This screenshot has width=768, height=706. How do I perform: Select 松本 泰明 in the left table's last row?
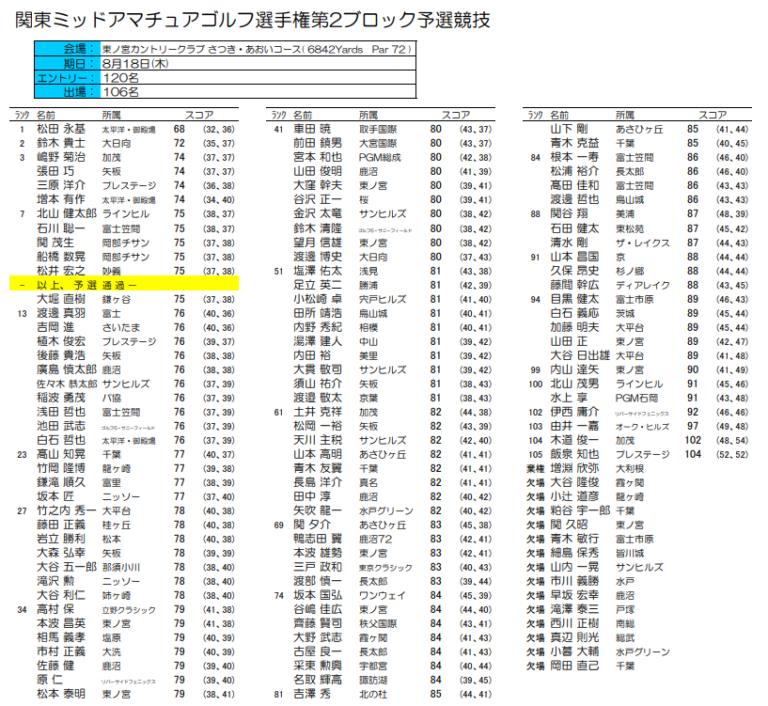(61, 693)
